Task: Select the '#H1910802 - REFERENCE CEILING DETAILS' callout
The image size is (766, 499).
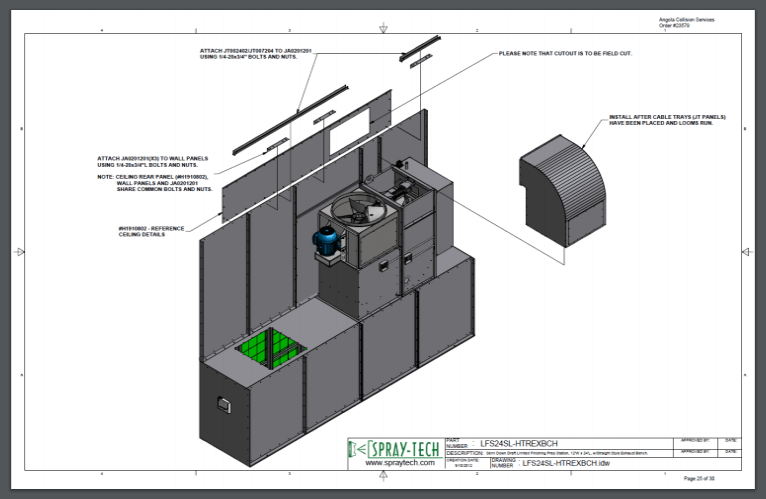Action: pos(151,231)
